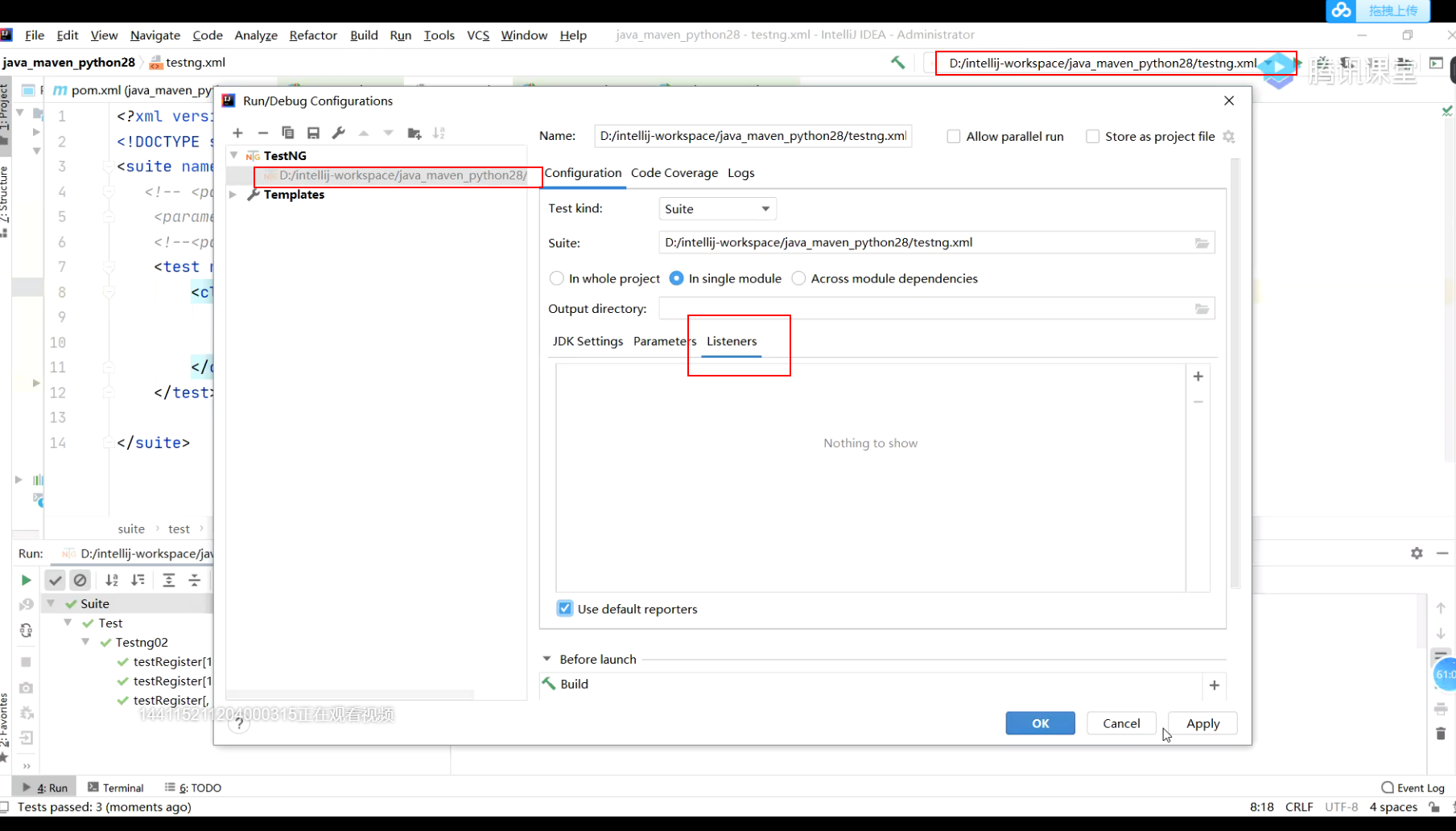Select the Build before-launch task
The height and width of the screenshot is (831, 1456).
coord(872,684)
